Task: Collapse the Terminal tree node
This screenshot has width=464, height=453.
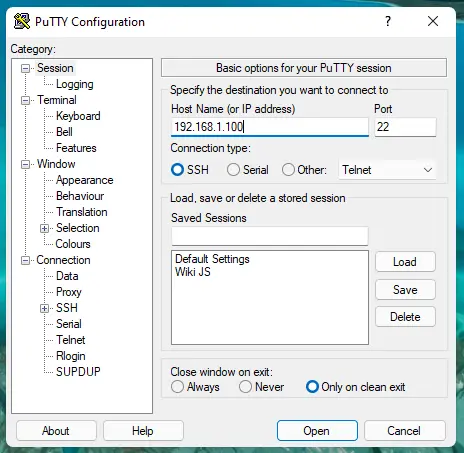Action: tap(25, 100)
